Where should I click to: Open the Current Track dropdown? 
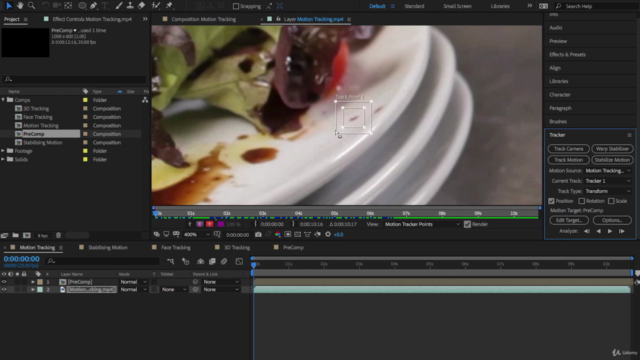click(x=608, y=181)
